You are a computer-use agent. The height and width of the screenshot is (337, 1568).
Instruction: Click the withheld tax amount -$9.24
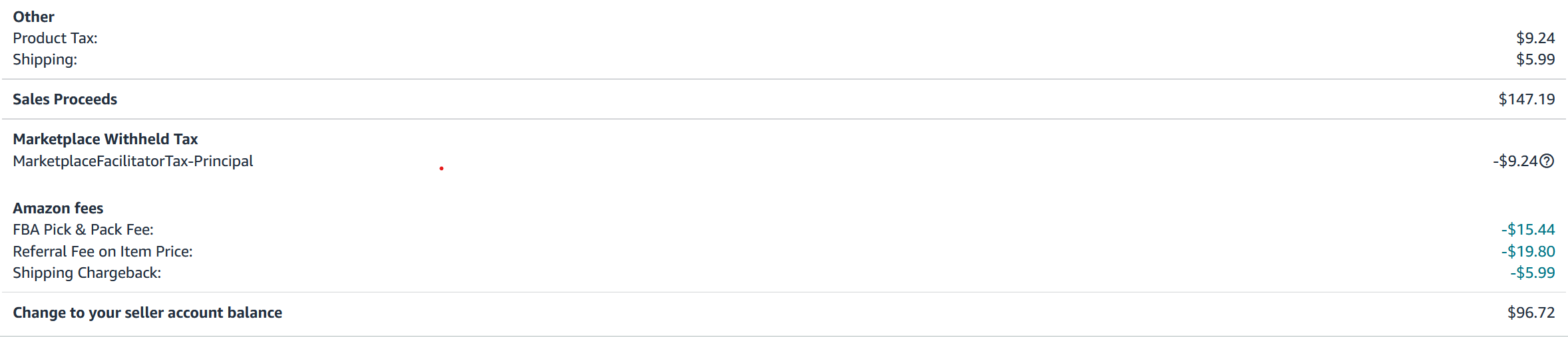(1515, 161)
